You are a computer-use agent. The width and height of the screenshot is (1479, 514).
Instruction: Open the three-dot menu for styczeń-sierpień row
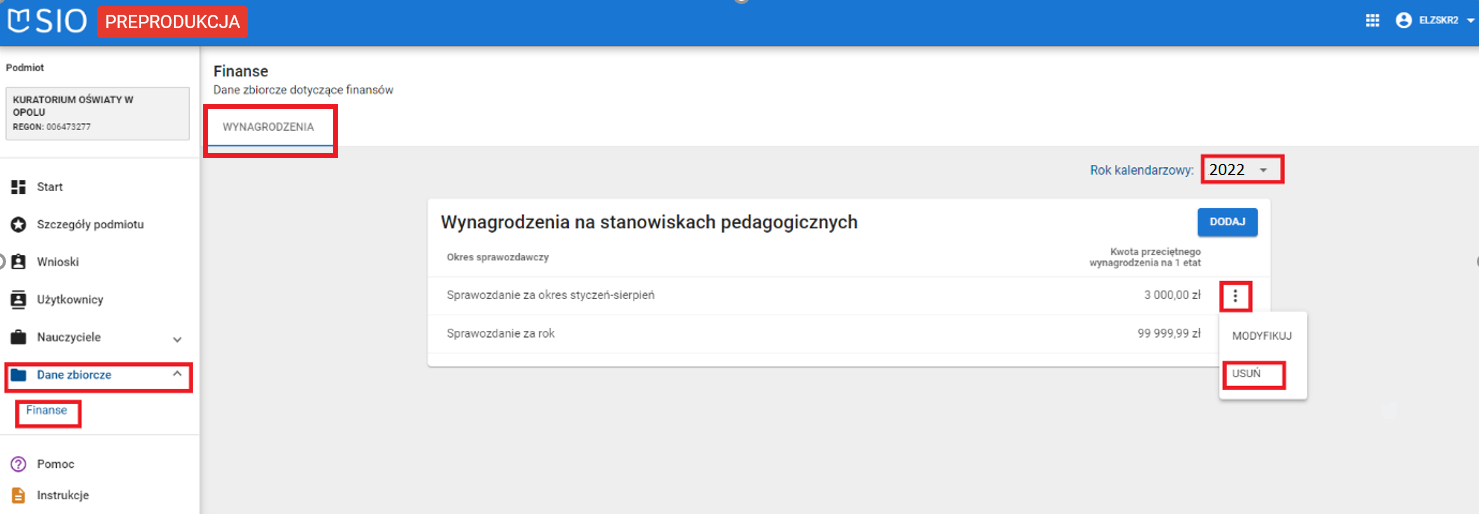point(1236,296)
